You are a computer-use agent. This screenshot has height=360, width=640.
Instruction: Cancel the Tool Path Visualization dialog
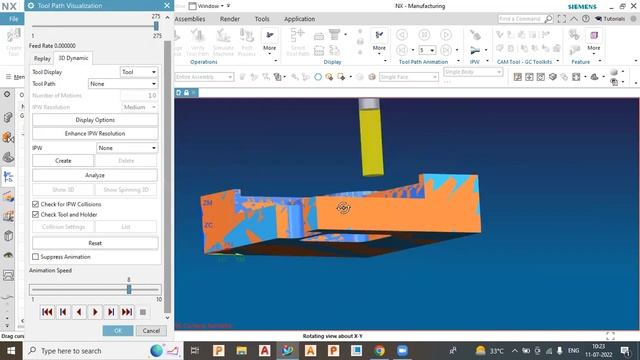[x=151, y=331]
